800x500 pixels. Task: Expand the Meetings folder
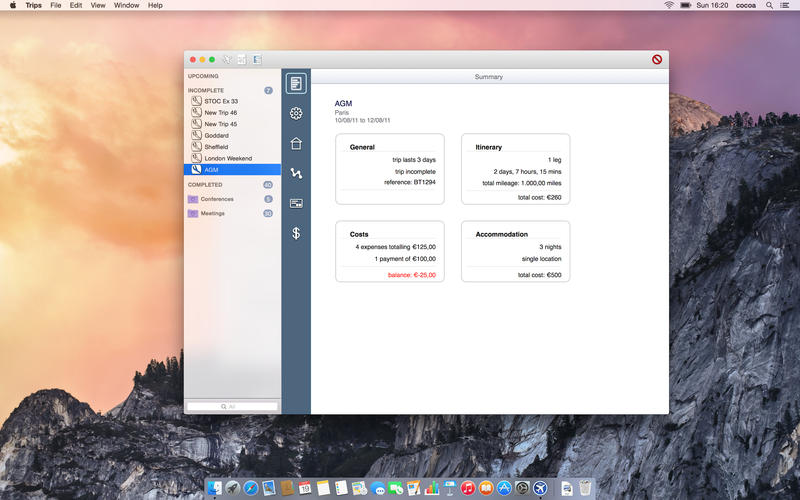[x=212, y=213]
